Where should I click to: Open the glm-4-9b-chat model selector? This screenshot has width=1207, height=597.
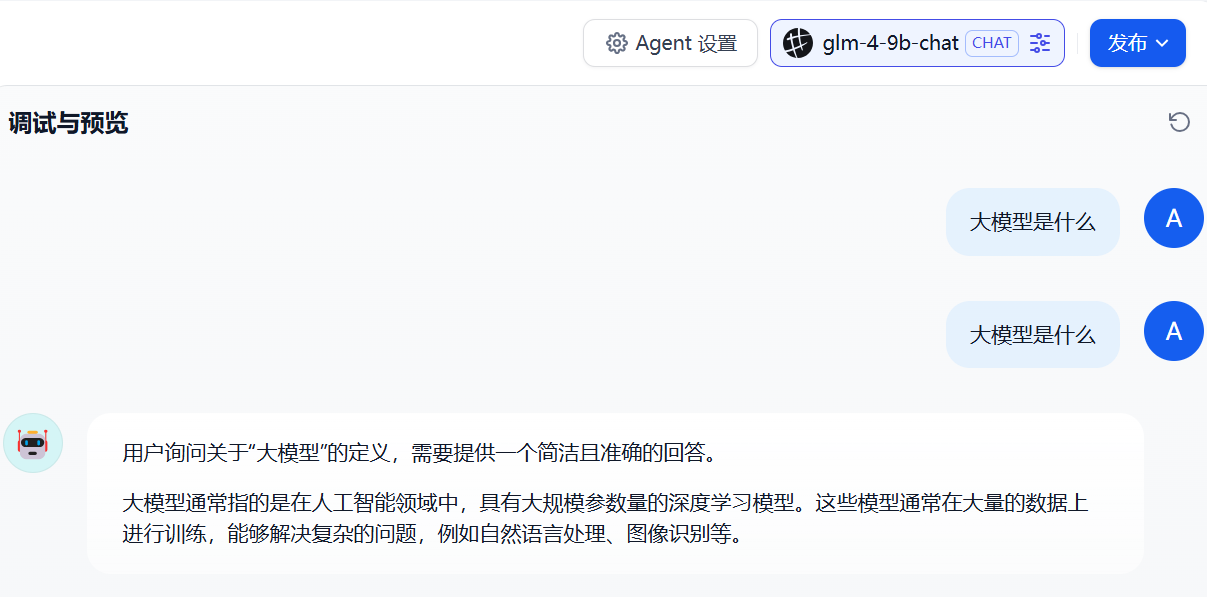click(917, 43)
